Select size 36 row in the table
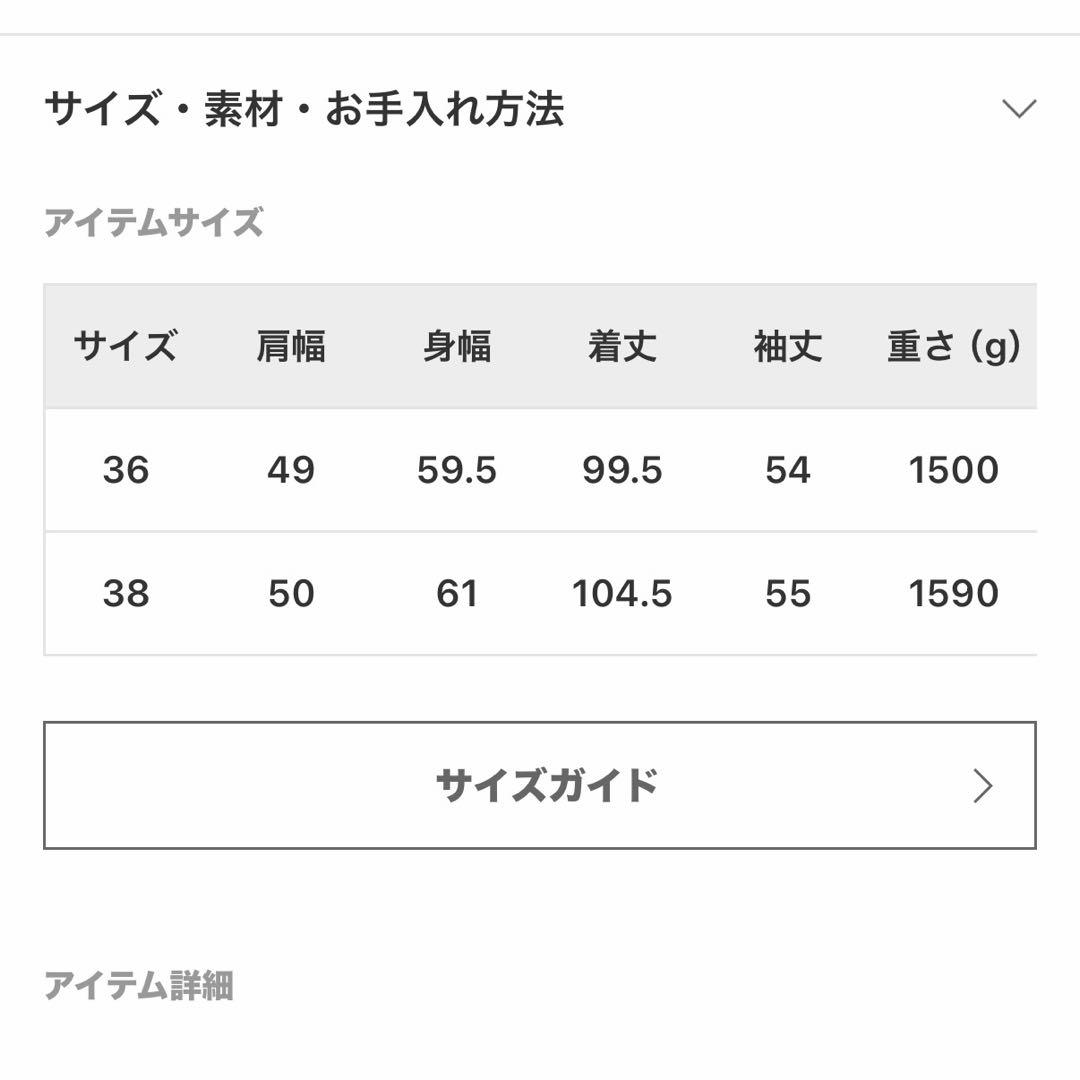 (540, 470)
